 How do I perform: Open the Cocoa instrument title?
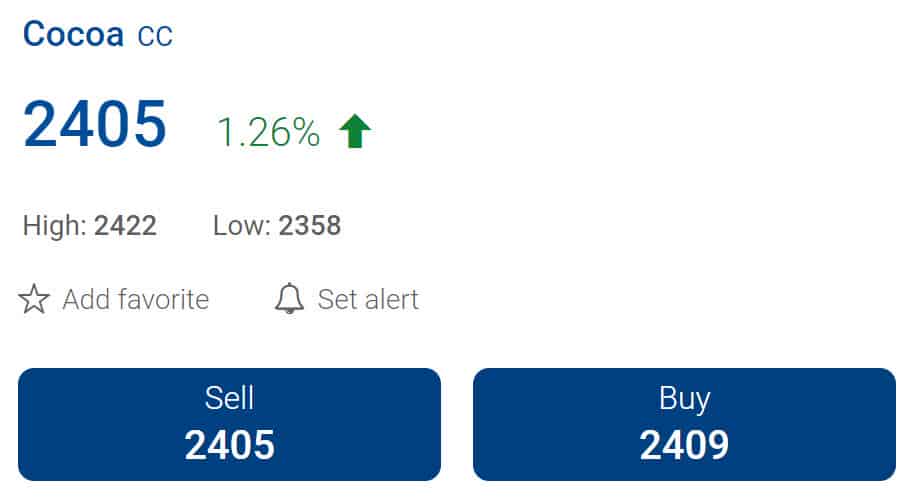pos(73,34)
